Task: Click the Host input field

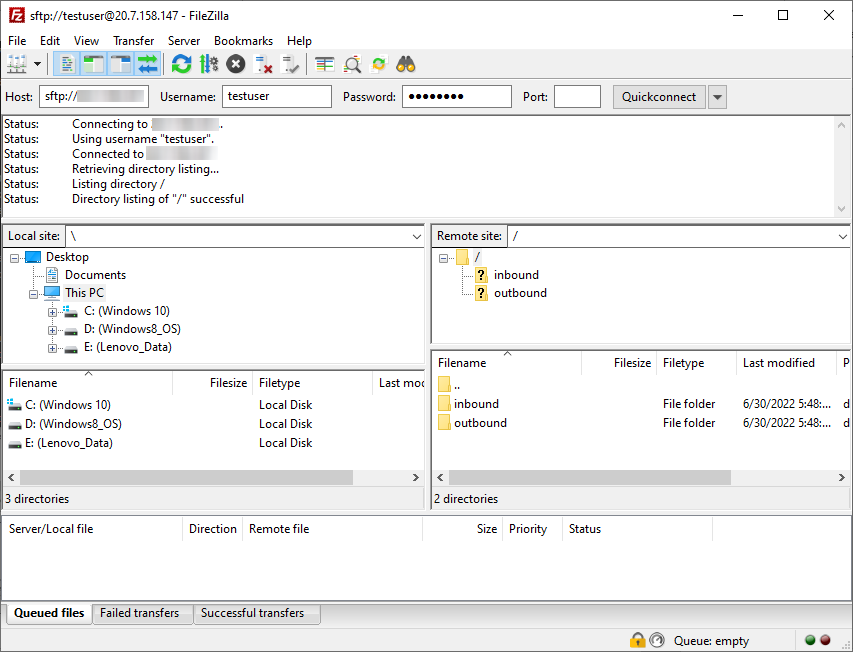Action: [94, 97]
